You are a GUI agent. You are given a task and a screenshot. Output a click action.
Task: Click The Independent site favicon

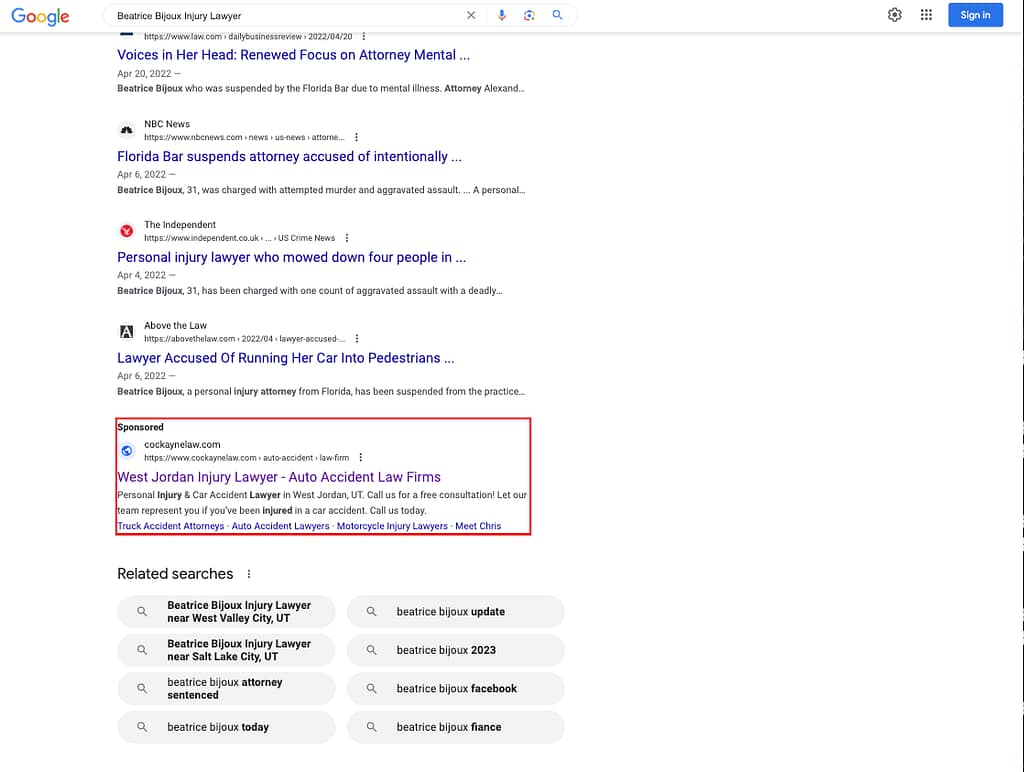pos(127,231)
